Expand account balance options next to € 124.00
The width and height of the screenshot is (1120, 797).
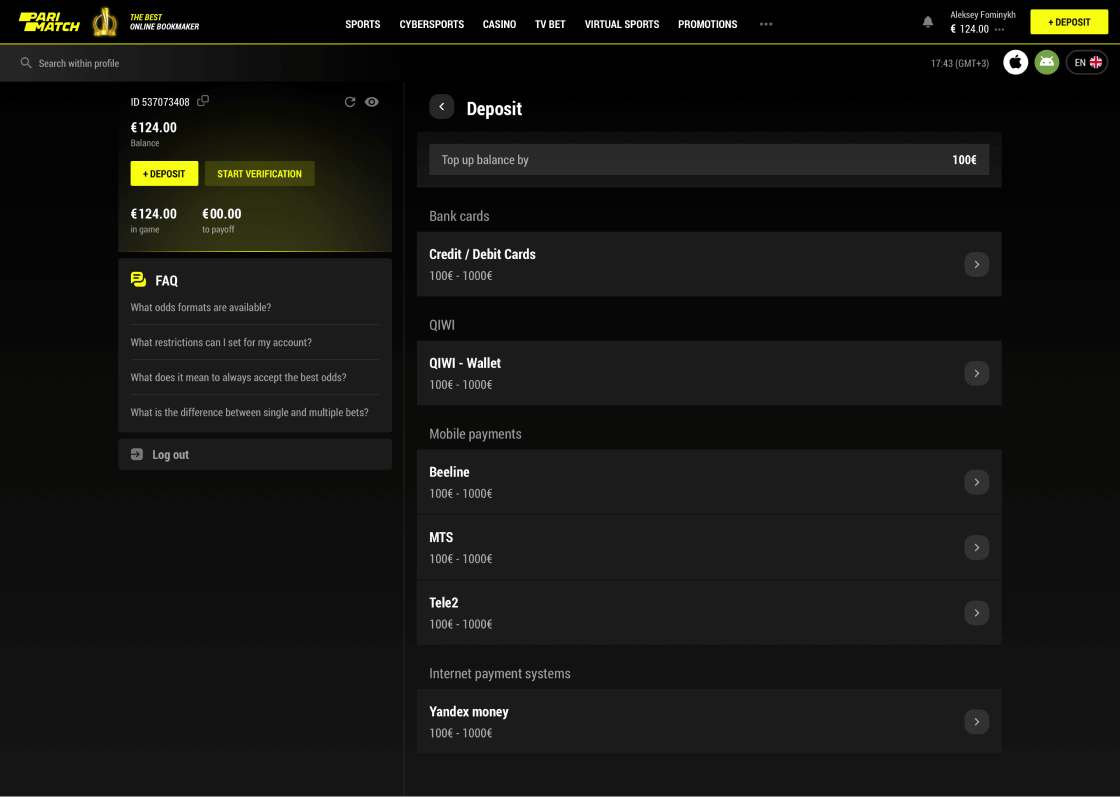(999, 30)
